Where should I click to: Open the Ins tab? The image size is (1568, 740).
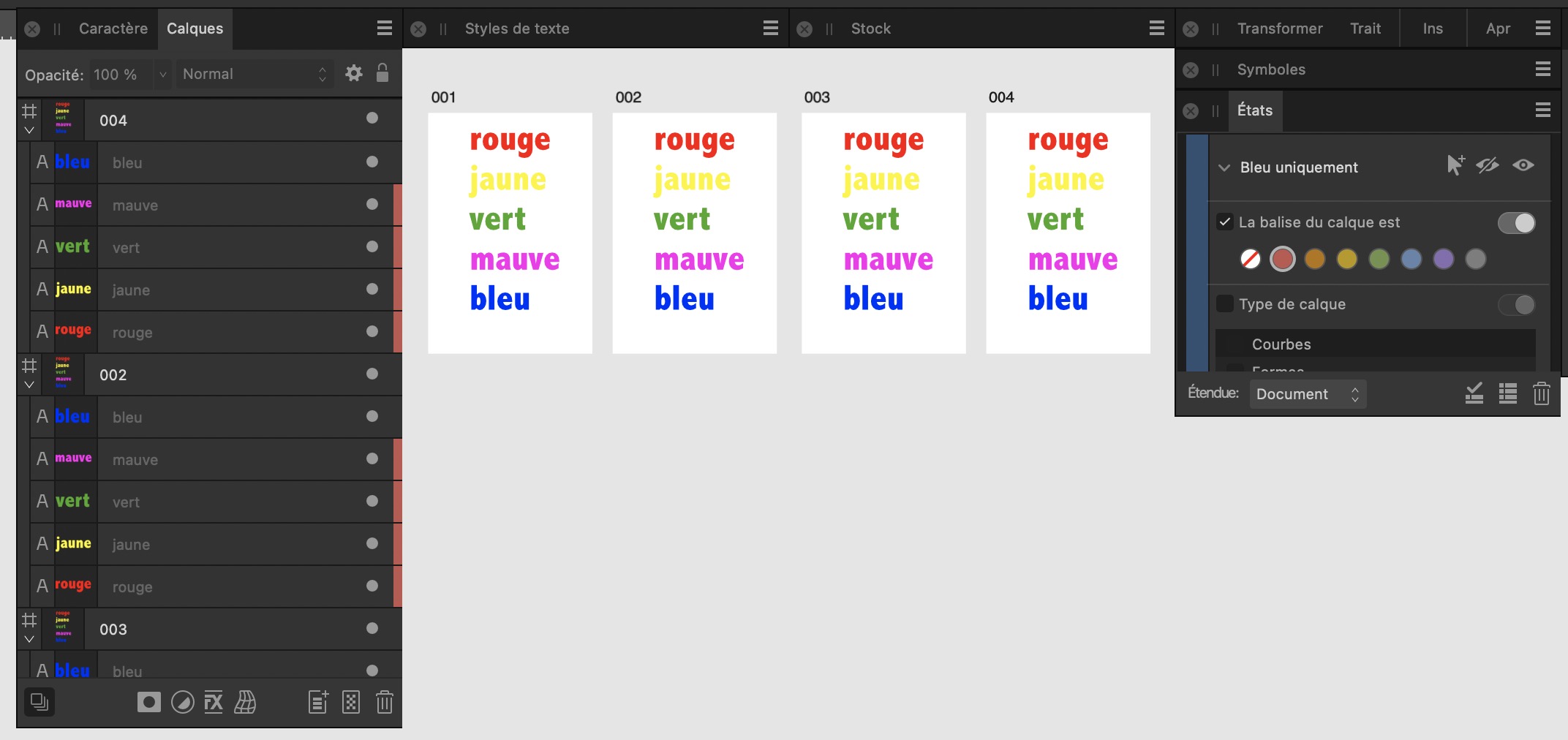click(x=1433, y=29)
